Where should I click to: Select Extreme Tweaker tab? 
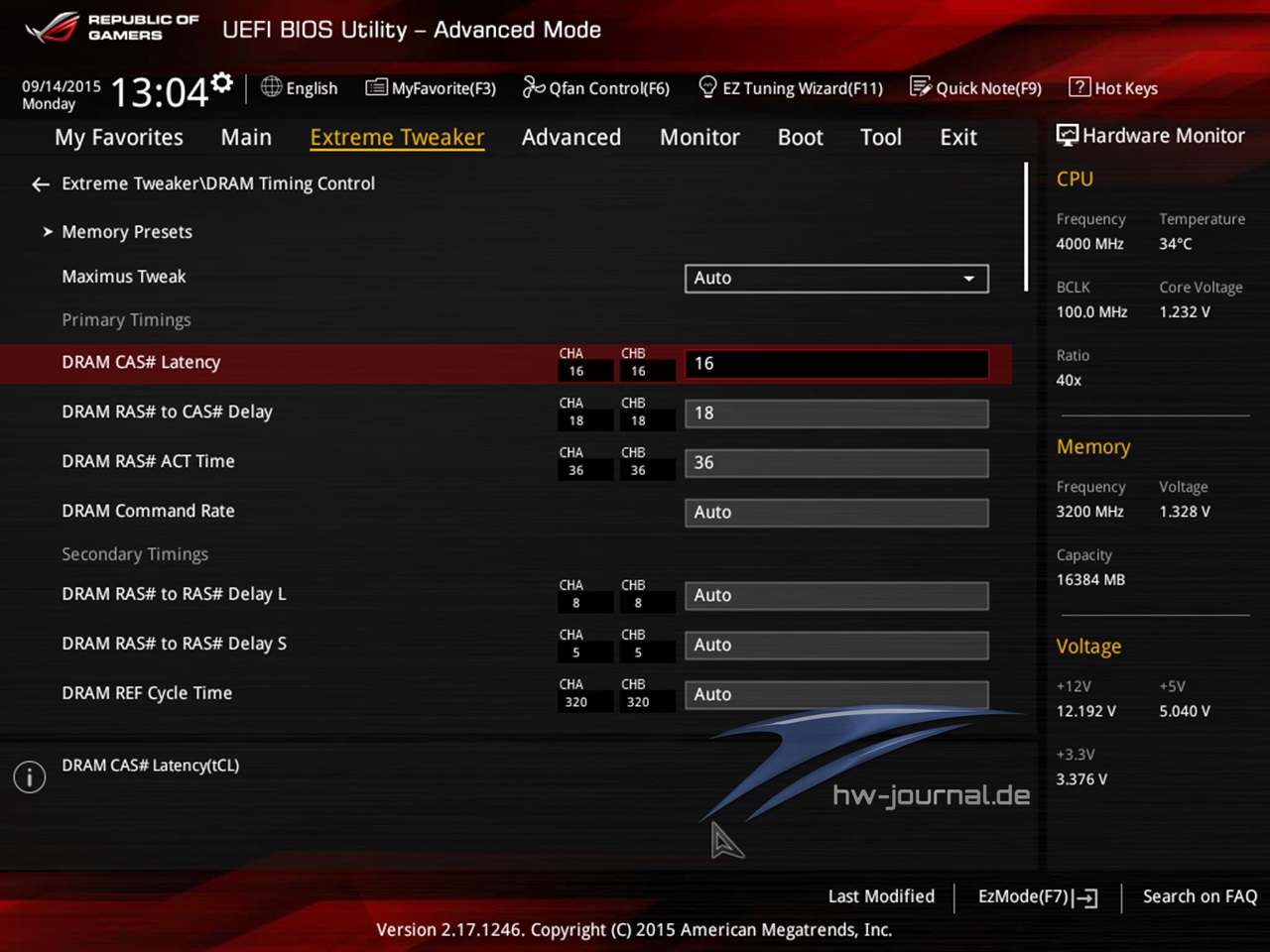(397, 137)
